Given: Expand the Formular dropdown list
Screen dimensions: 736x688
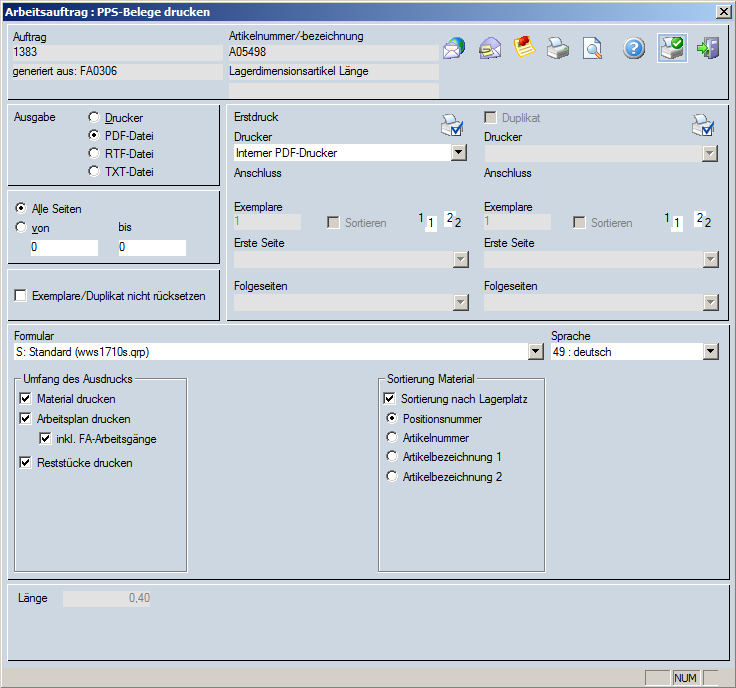Looking at the screenshot, I should 535,352.
